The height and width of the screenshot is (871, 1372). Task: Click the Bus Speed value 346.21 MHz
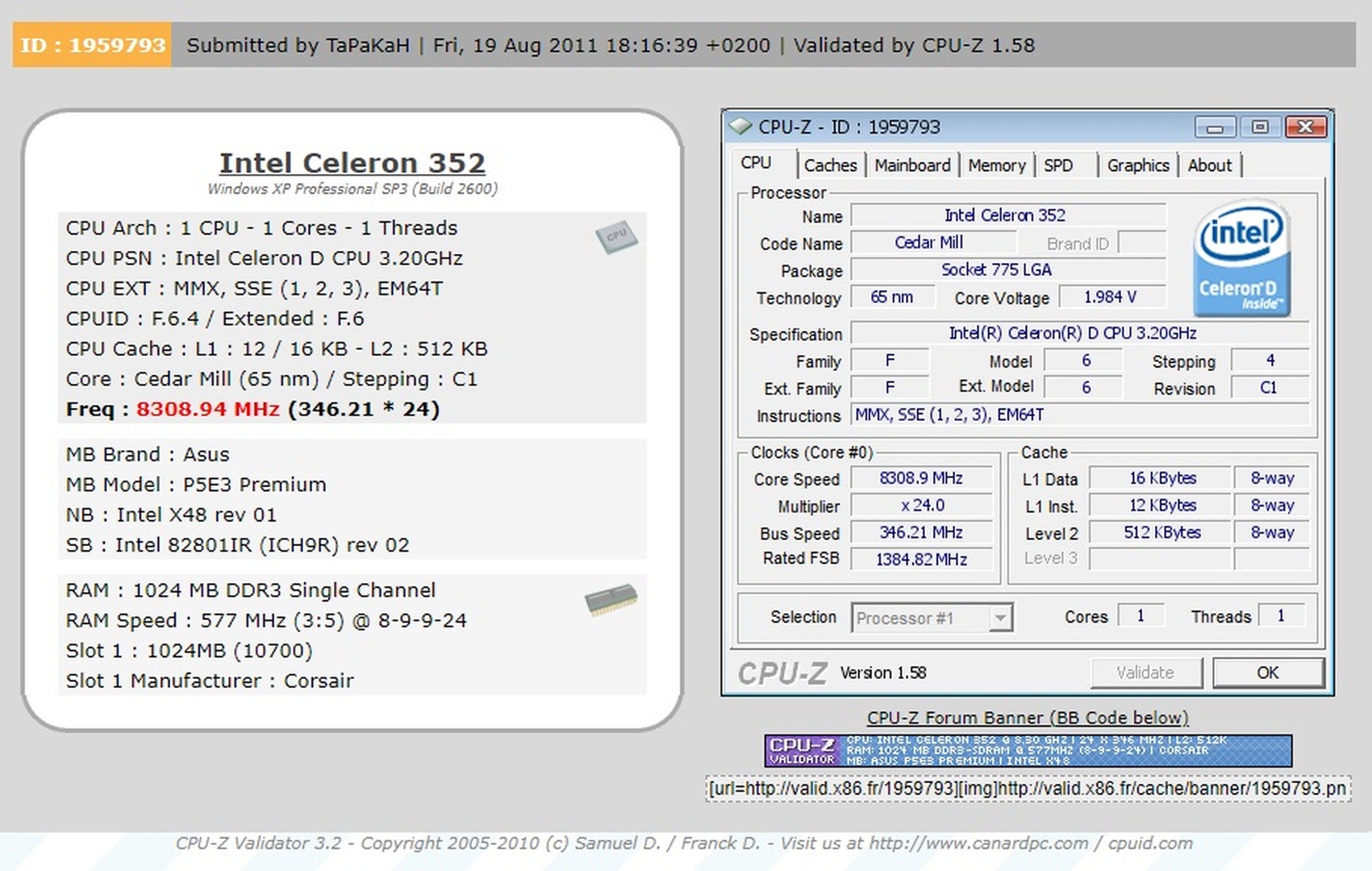(921, 532)
